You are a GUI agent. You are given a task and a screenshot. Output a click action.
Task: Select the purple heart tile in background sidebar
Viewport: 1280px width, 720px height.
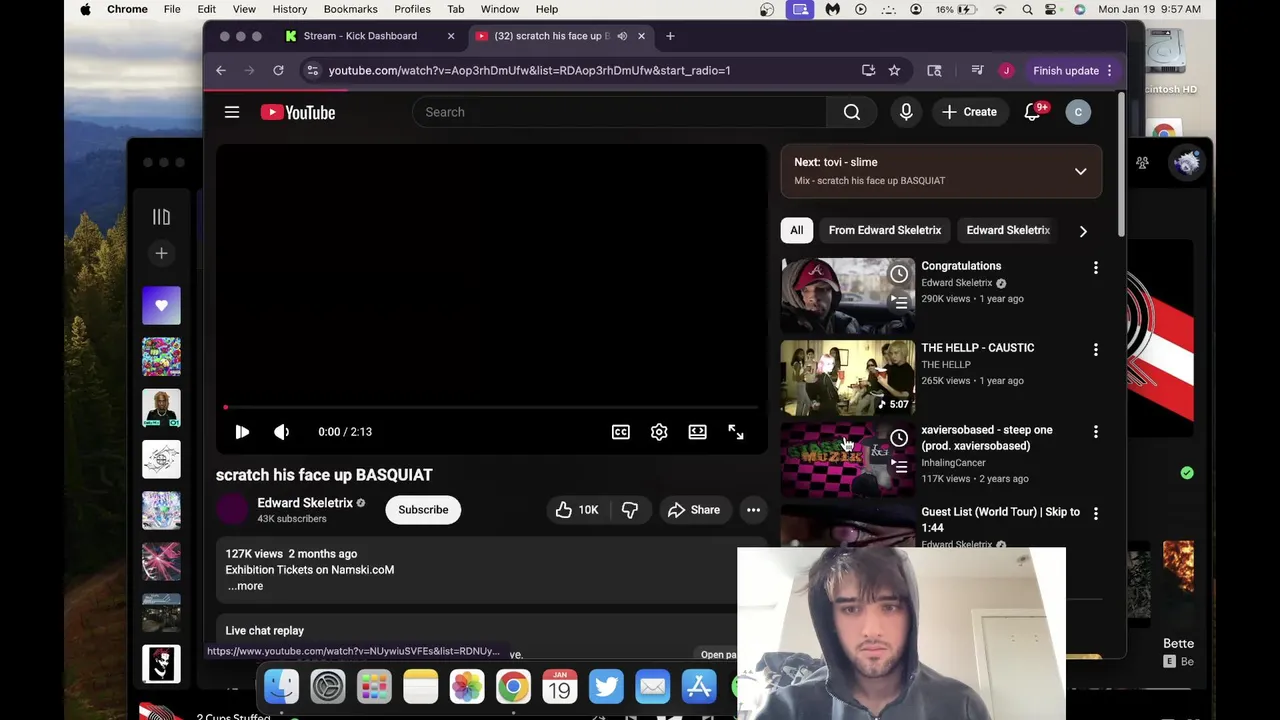coord(161,305)
